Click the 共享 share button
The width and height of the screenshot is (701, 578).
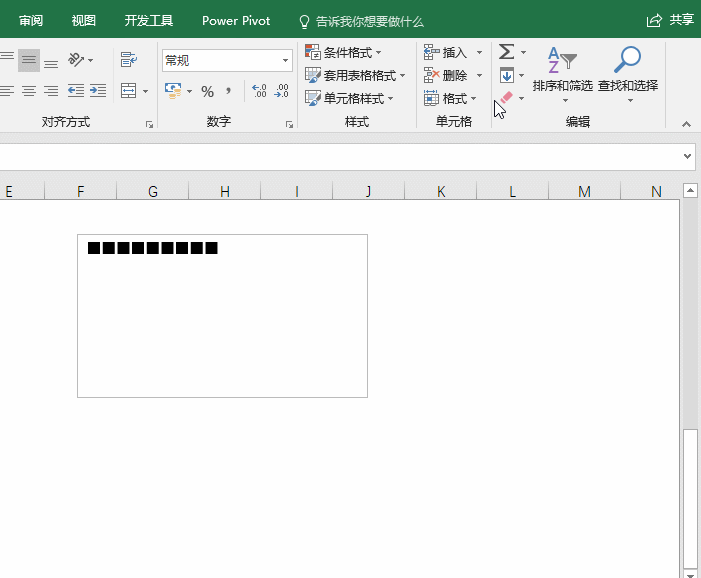coord(670,20)
